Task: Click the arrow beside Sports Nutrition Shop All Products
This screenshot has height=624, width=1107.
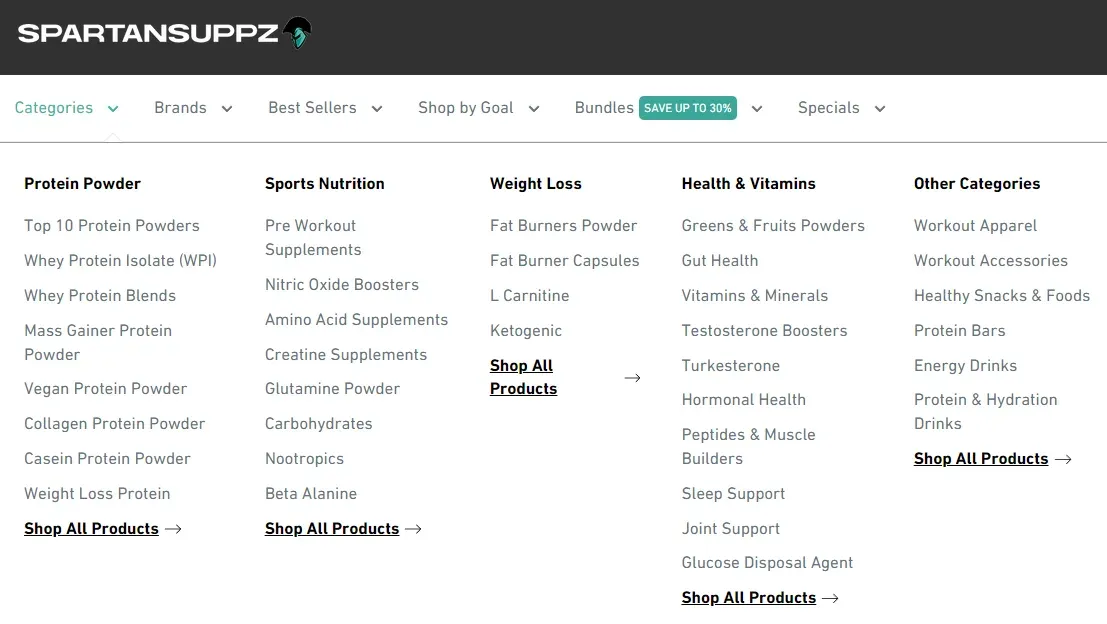Action: point(413,528)
